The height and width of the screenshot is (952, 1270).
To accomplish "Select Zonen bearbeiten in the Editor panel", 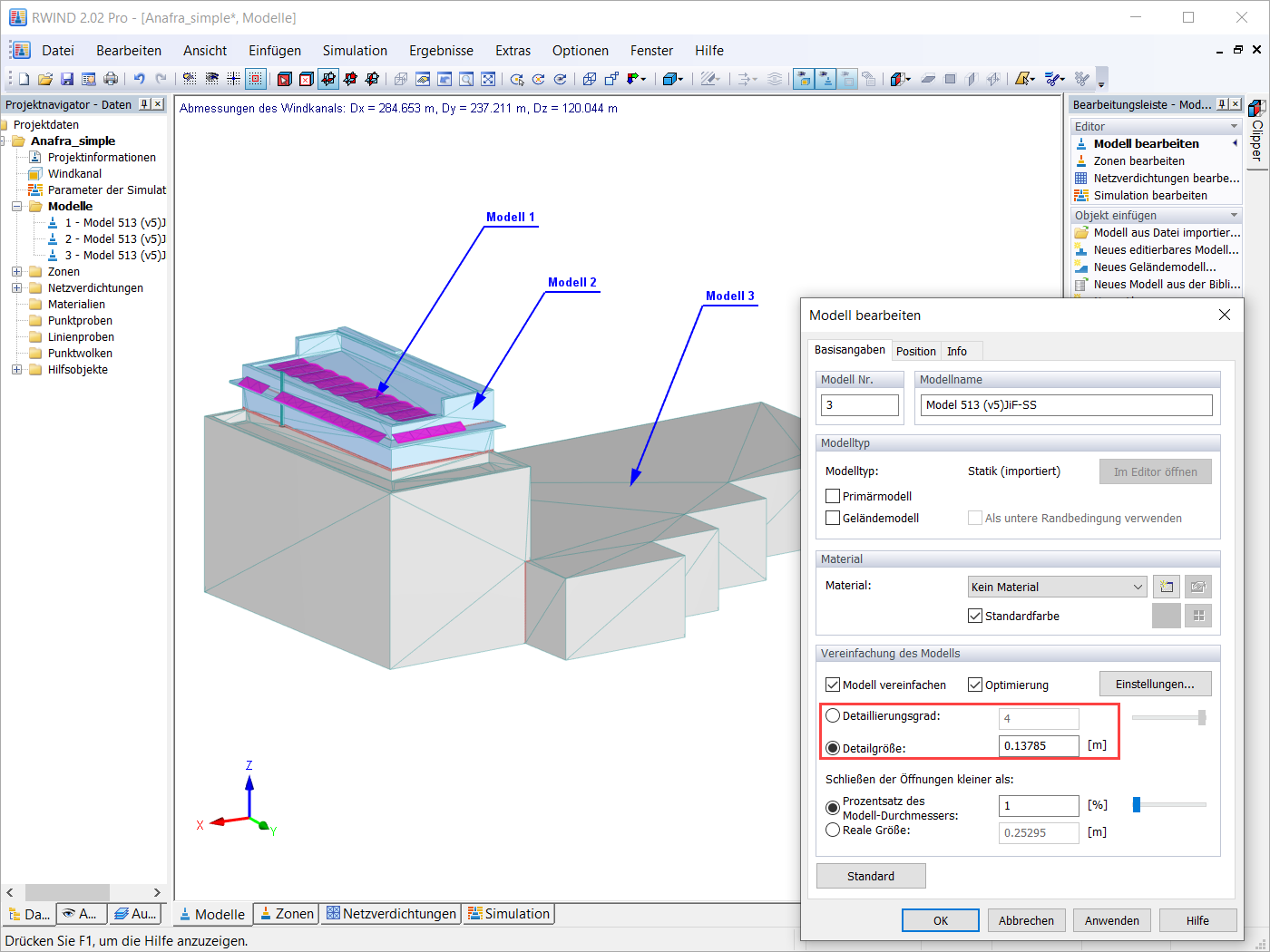I will [x=1138, y=160].
